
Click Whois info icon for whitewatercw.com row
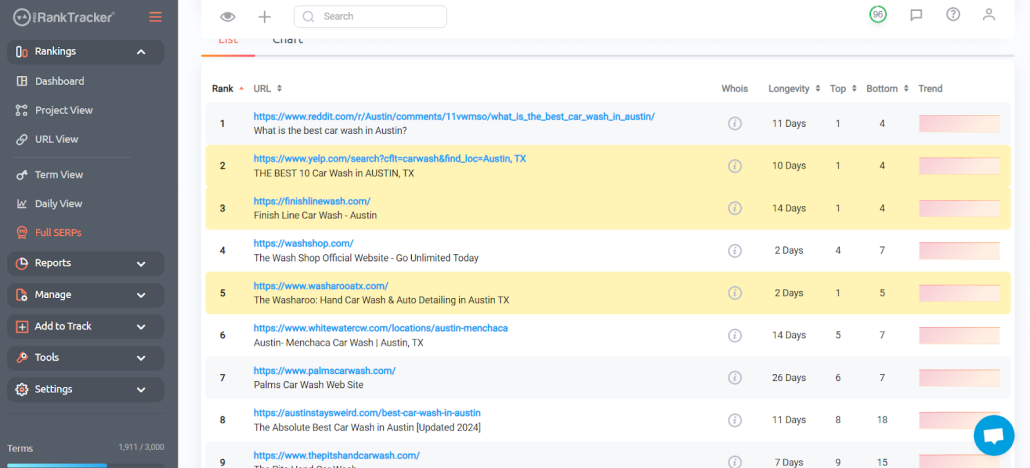pos(734,335)
